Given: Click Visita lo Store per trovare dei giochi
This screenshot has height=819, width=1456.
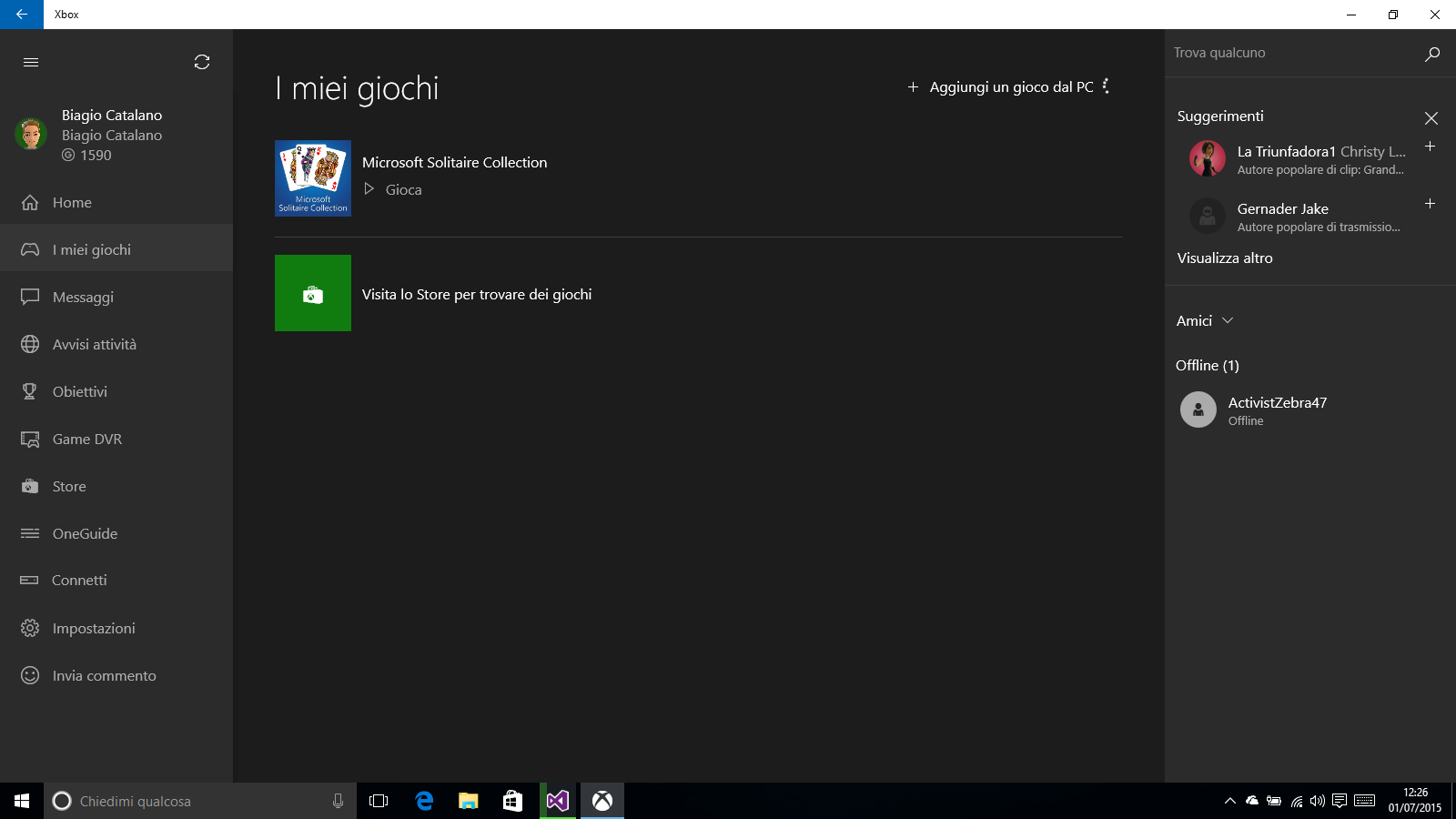Looking at the screenshot, I should coord(477,295).
